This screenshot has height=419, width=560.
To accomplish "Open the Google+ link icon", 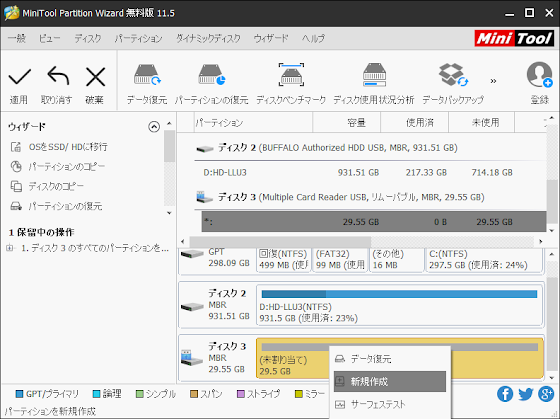I will pyautogui.click(x=546, y=394).
